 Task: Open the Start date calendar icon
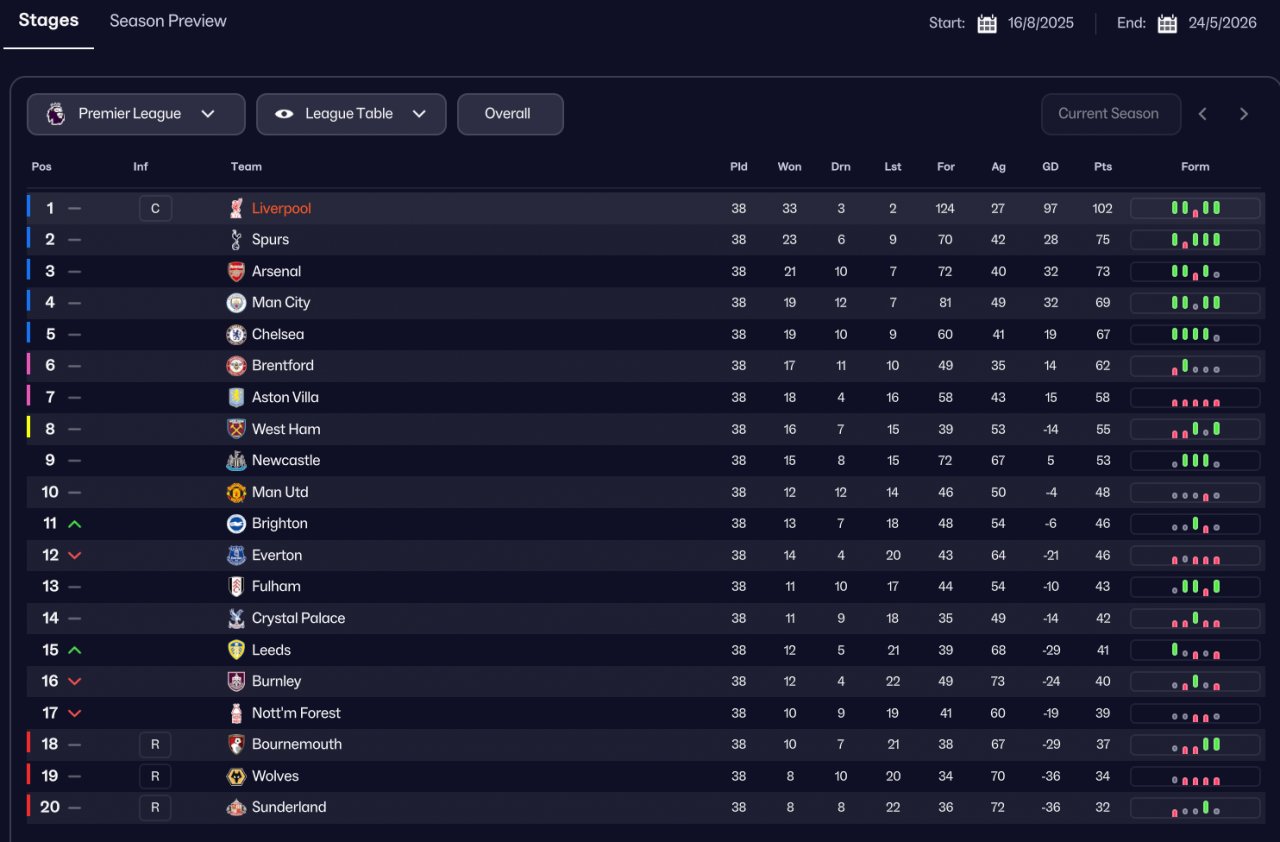click(x=987, y=23)
